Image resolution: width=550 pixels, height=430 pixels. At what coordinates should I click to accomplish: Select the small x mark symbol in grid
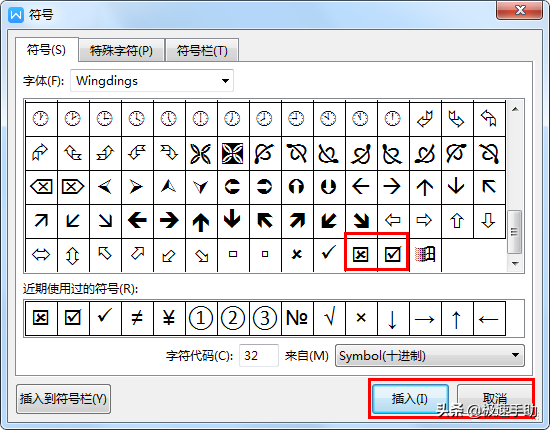tap(297, 254)
